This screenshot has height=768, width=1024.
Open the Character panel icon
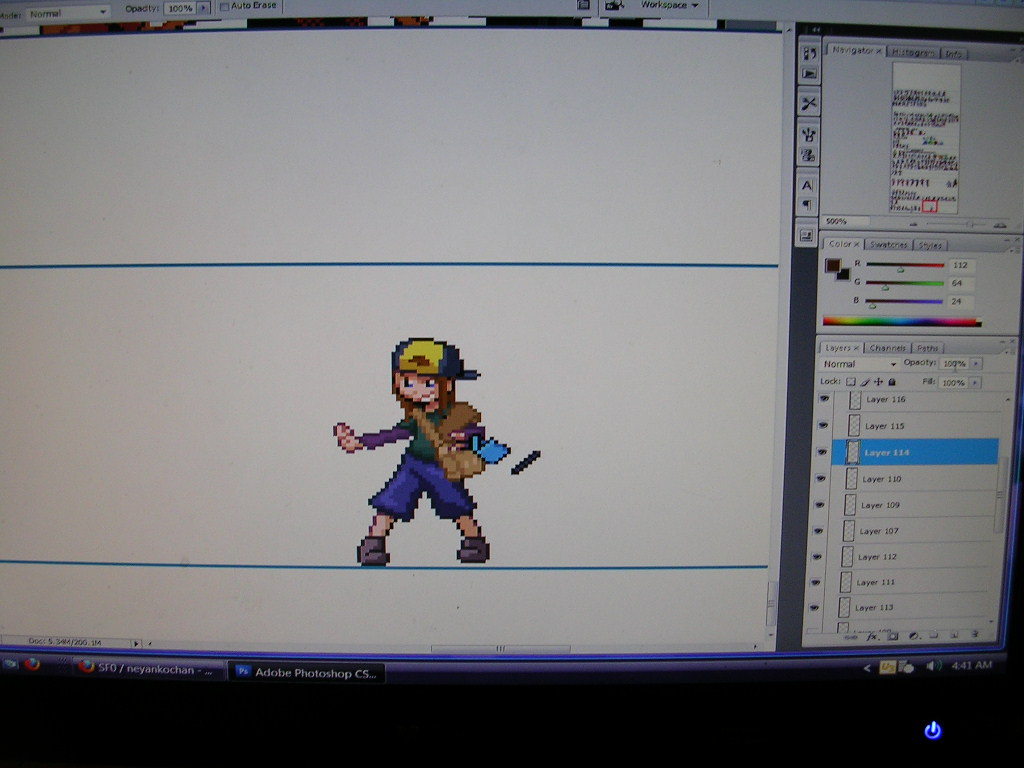pos(808,185)
